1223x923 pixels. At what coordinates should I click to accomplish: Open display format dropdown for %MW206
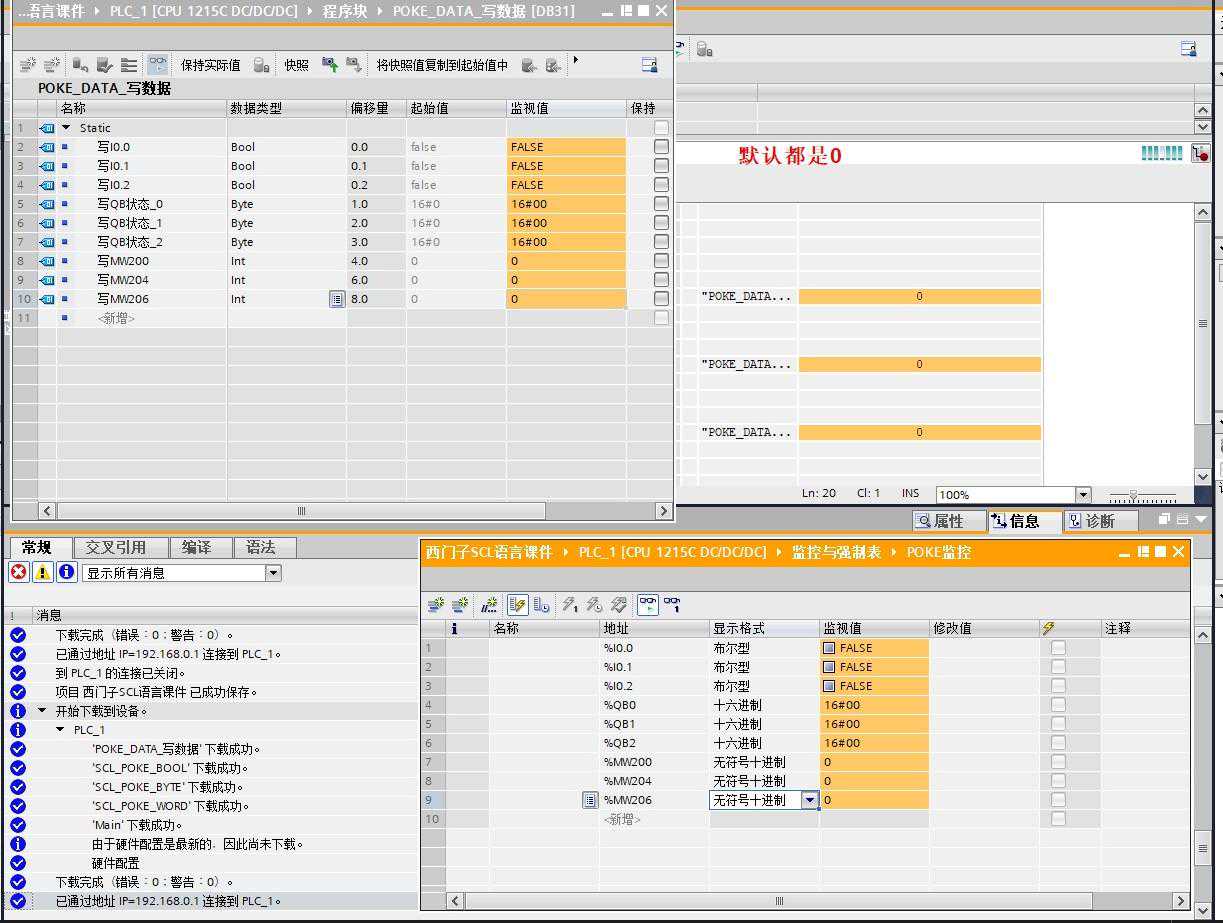pyautogui.click(x=809, y=800)
